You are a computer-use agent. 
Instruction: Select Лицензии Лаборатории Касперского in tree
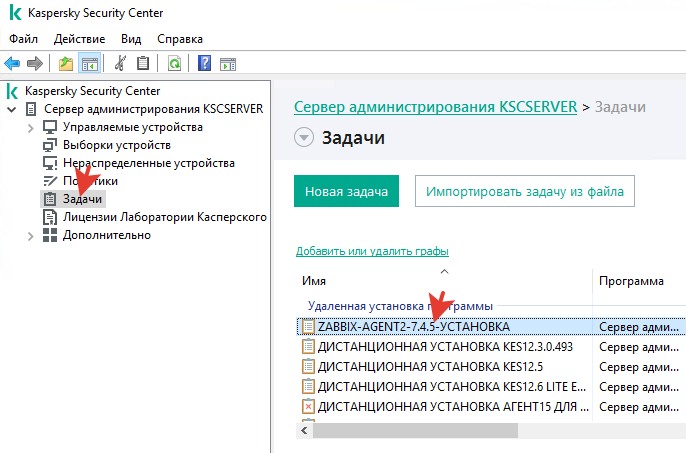click(x=164, y=217)
